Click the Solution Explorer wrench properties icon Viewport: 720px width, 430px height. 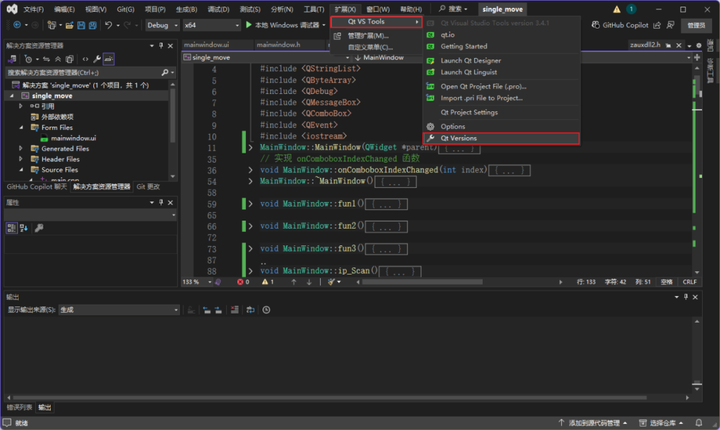coord(97,59)
